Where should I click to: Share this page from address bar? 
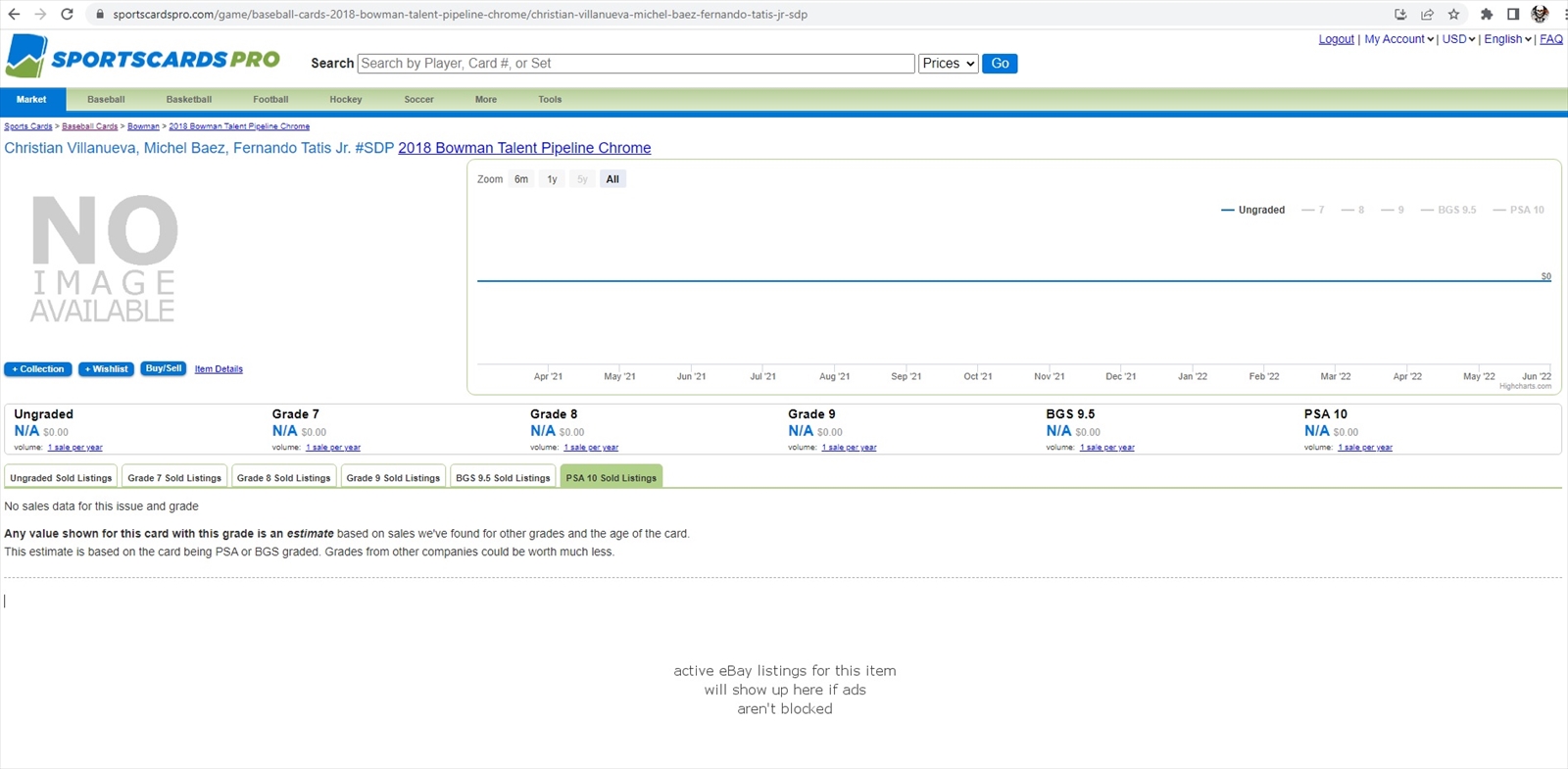point(1427,15)
